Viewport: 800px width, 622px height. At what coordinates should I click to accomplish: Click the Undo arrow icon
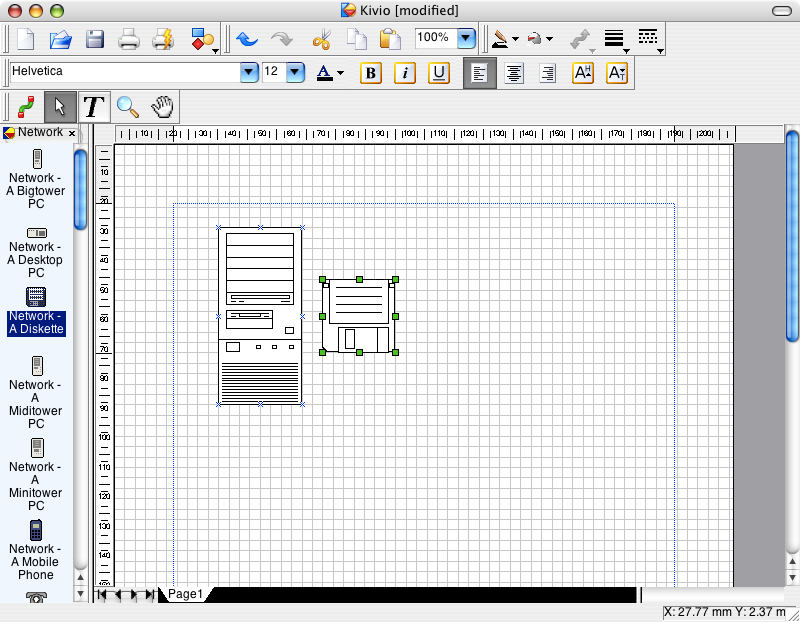coord(247,40)
